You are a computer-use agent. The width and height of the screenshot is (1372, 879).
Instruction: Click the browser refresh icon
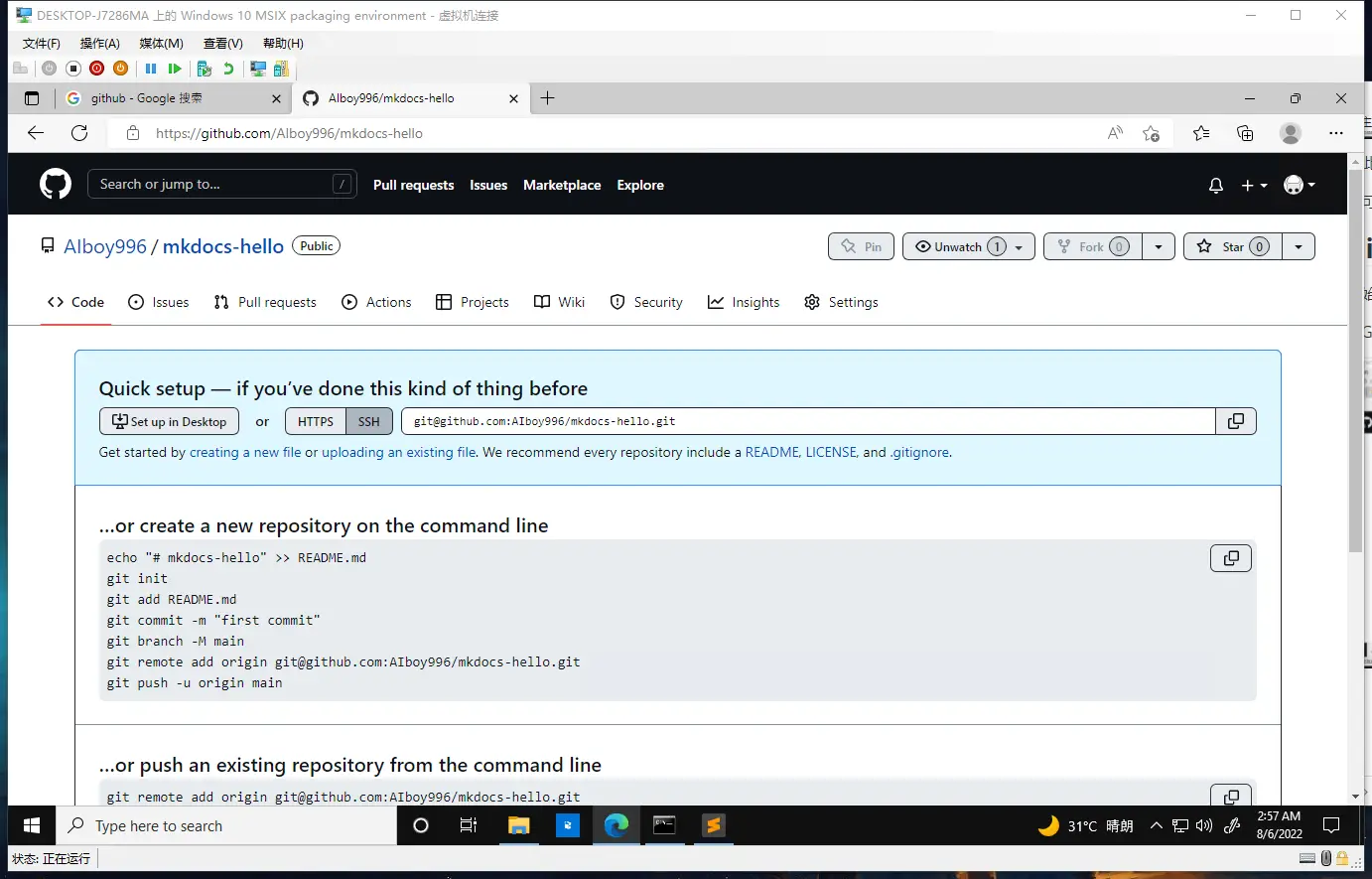tap(79, 133)
